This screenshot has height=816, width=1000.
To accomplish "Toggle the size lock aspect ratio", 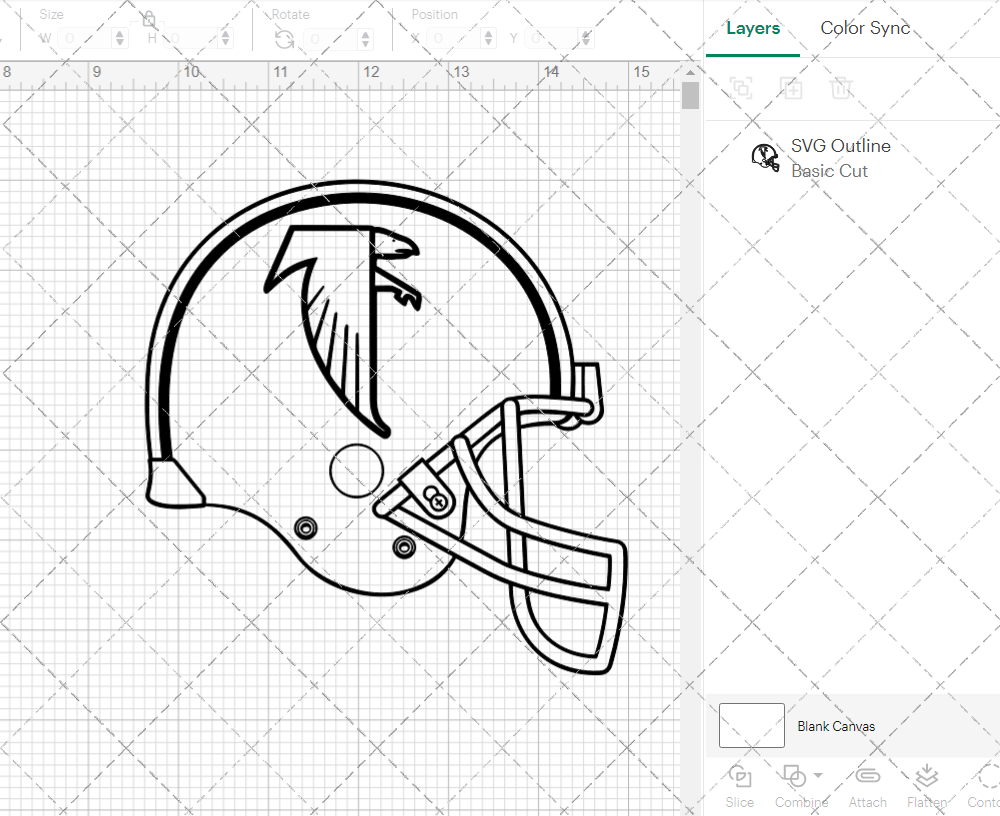I will (148, 18).
